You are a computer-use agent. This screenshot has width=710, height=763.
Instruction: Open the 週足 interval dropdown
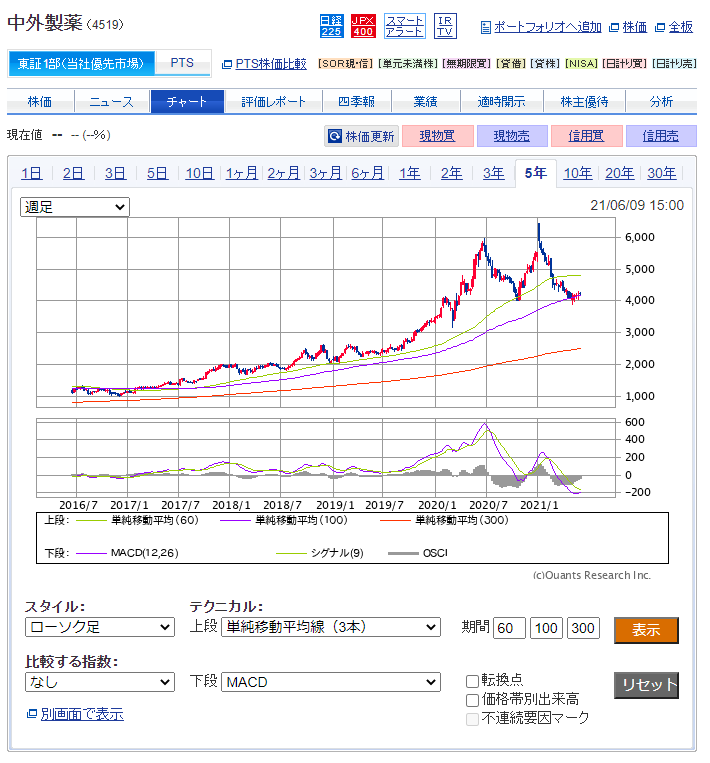tap(74, 207)
